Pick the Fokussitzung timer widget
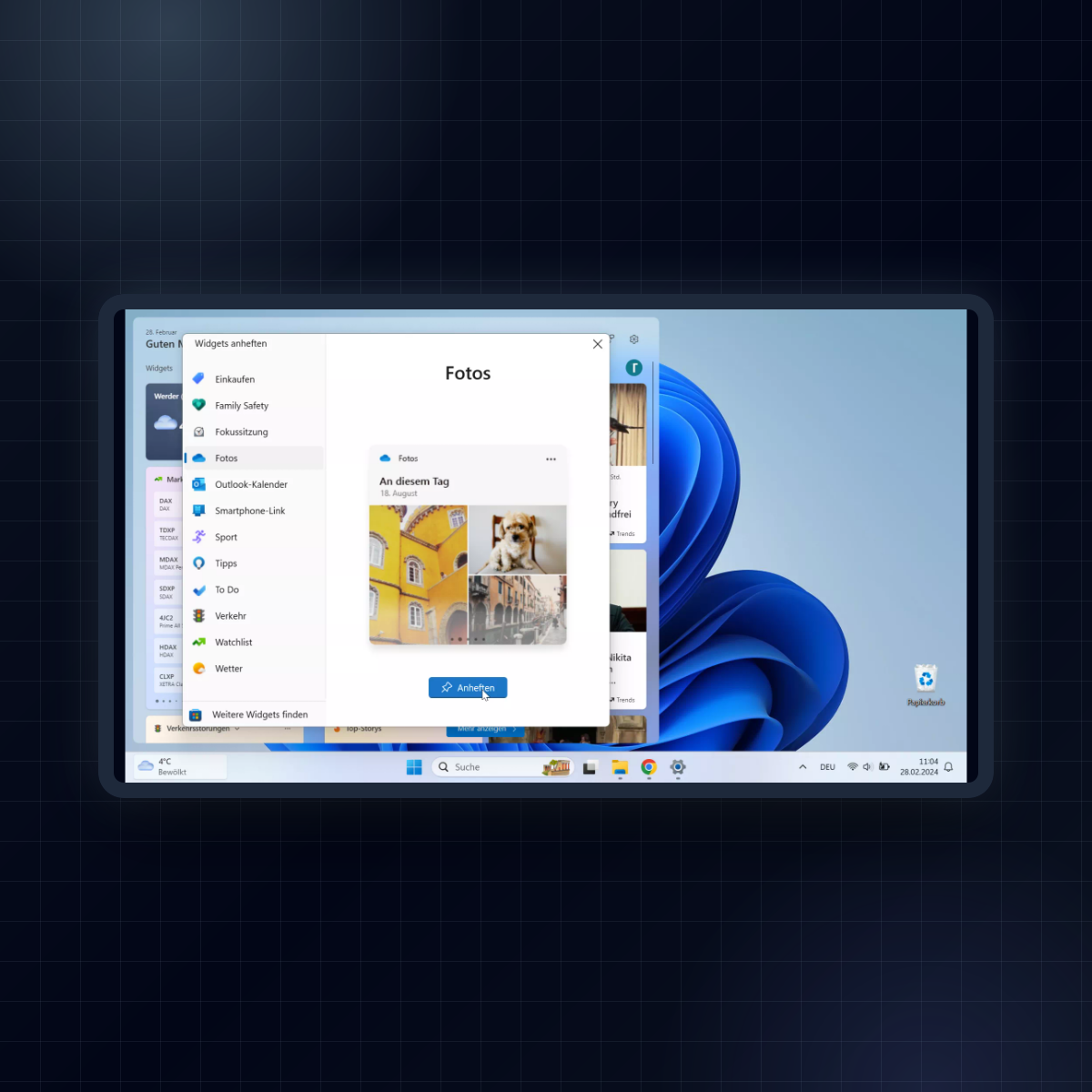 pyautogui.click(x=254, y=432)
